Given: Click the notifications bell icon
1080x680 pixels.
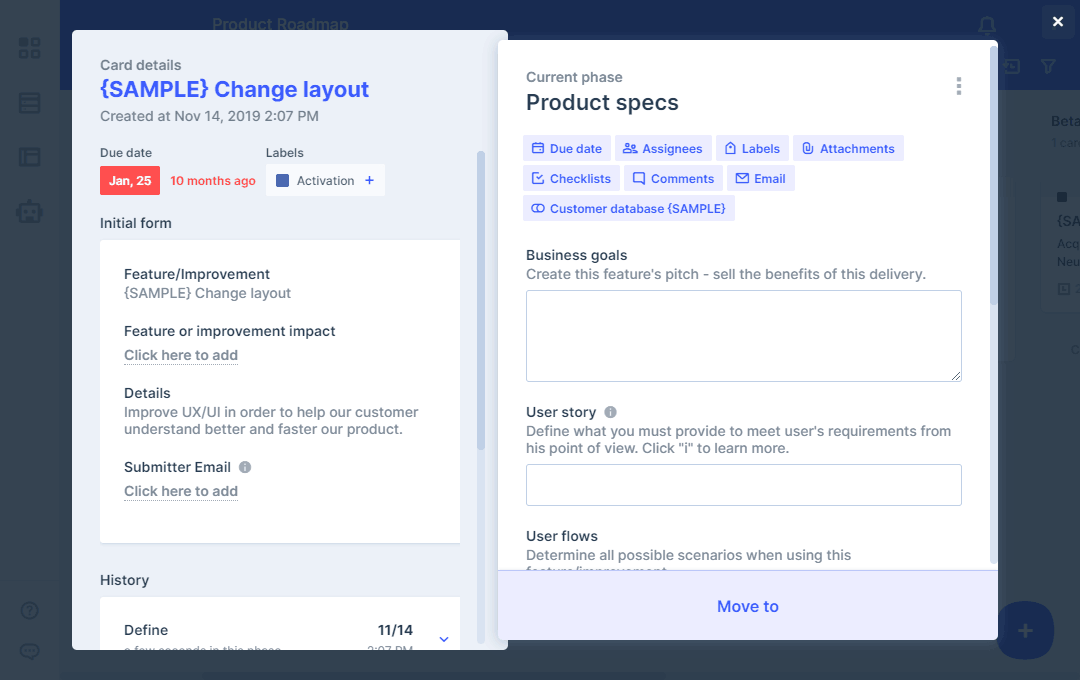Looking at the screenshot, I should click(987, 25).
